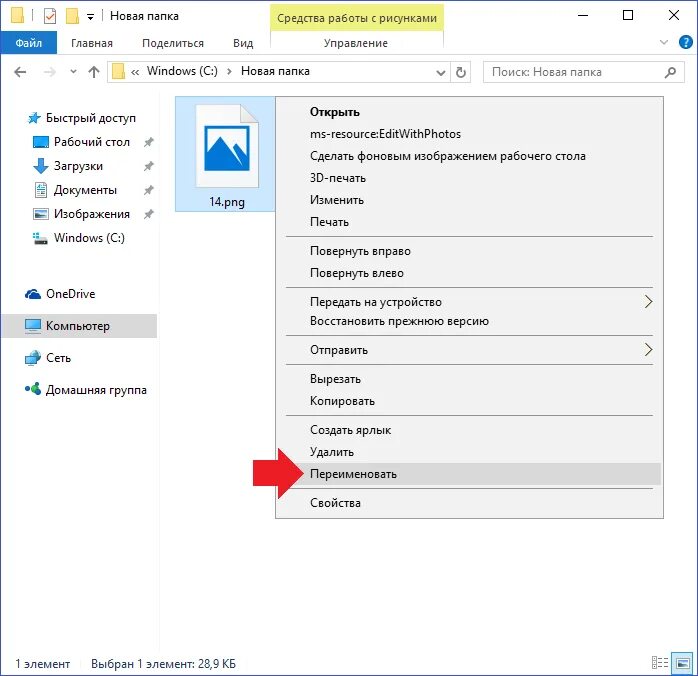Switch to the Поделиться ribbon tab
This screenshot has height=676, width=698.
[173, 43]
